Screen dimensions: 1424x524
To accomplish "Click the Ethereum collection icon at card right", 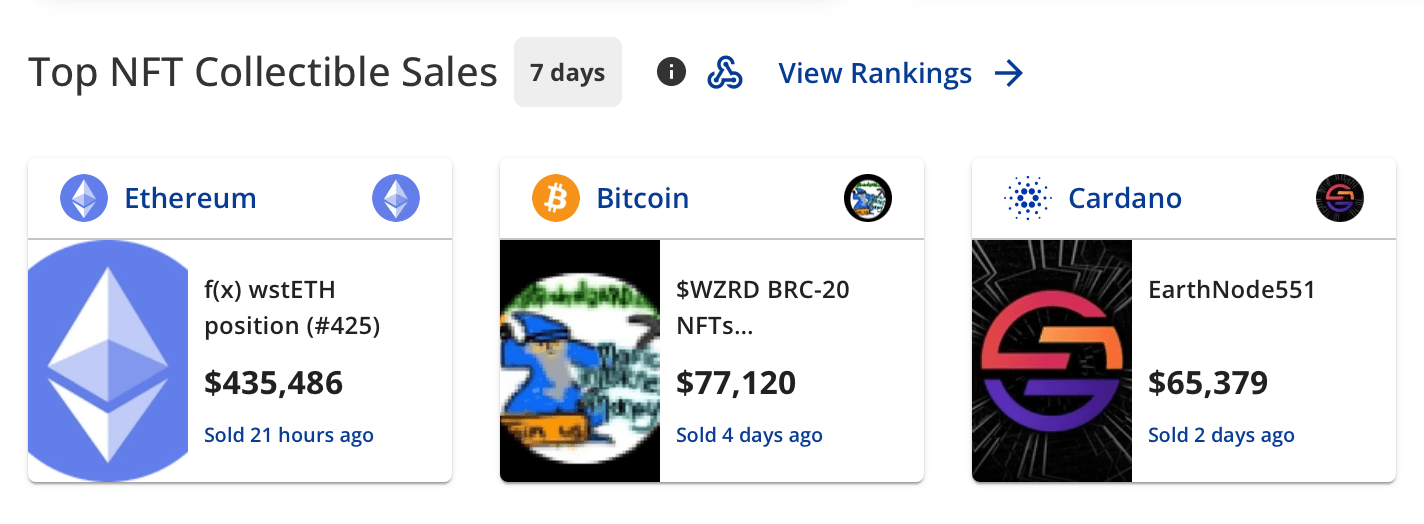I will [x=396, y=198].
